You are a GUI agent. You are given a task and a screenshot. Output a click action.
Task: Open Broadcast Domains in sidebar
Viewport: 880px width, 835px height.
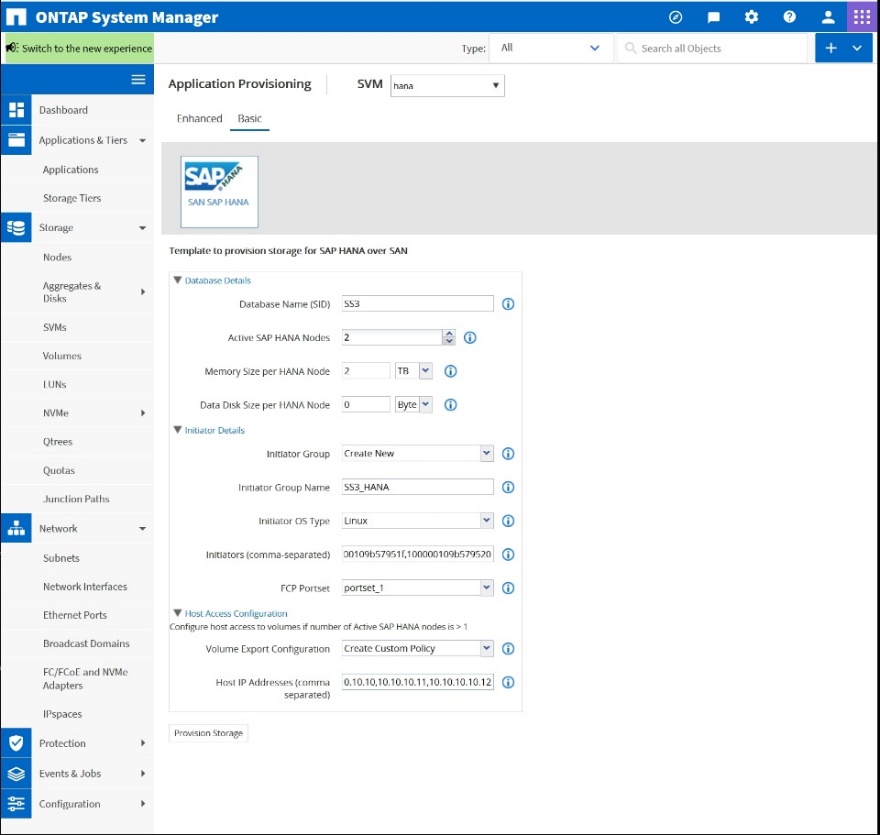(86, 644)
